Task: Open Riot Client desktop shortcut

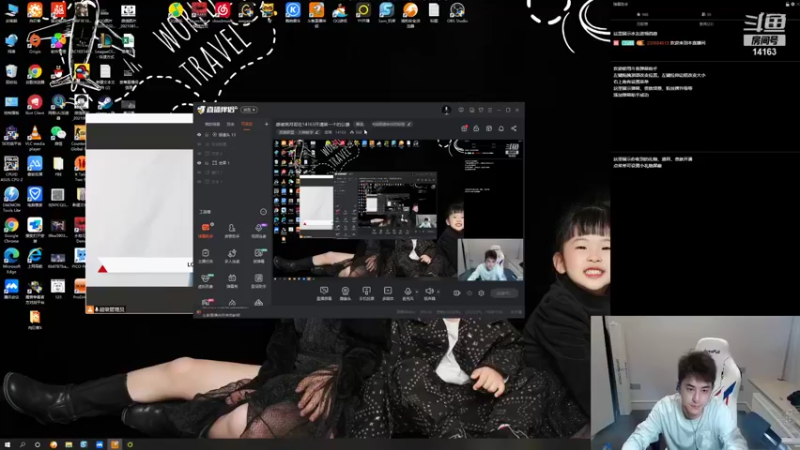Action: (x=35, y=105)
